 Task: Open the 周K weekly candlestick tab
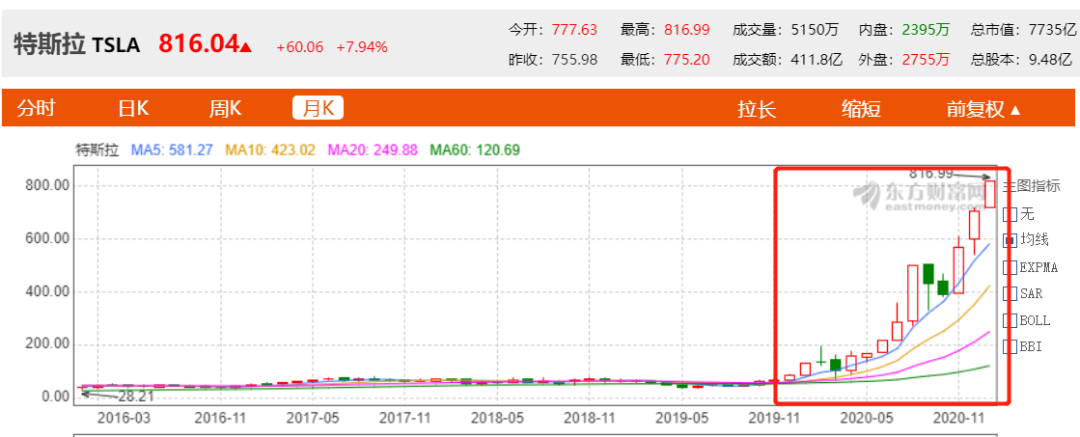pyautogui.click(x=225, y=108)
